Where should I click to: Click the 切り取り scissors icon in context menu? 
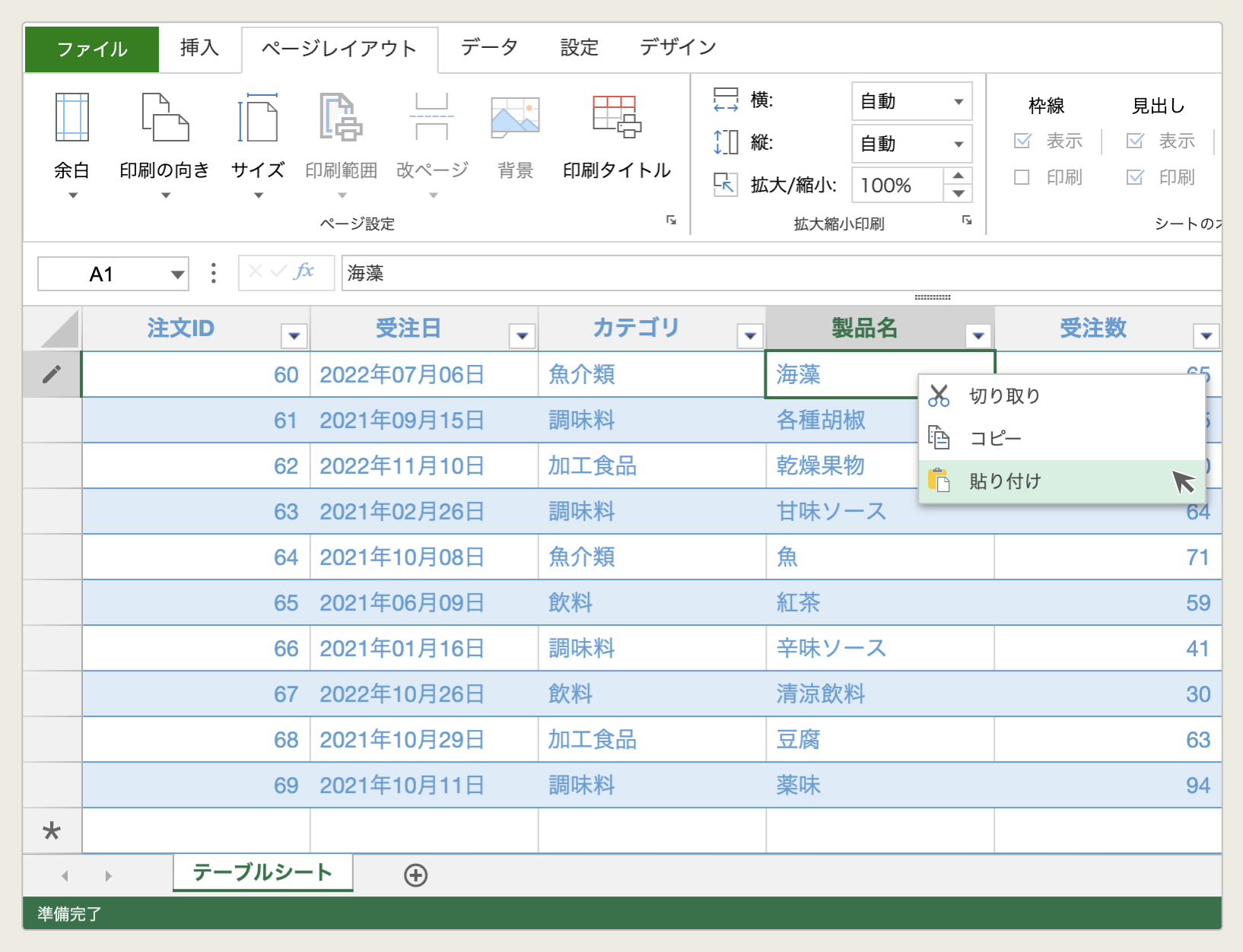point(939,395)
